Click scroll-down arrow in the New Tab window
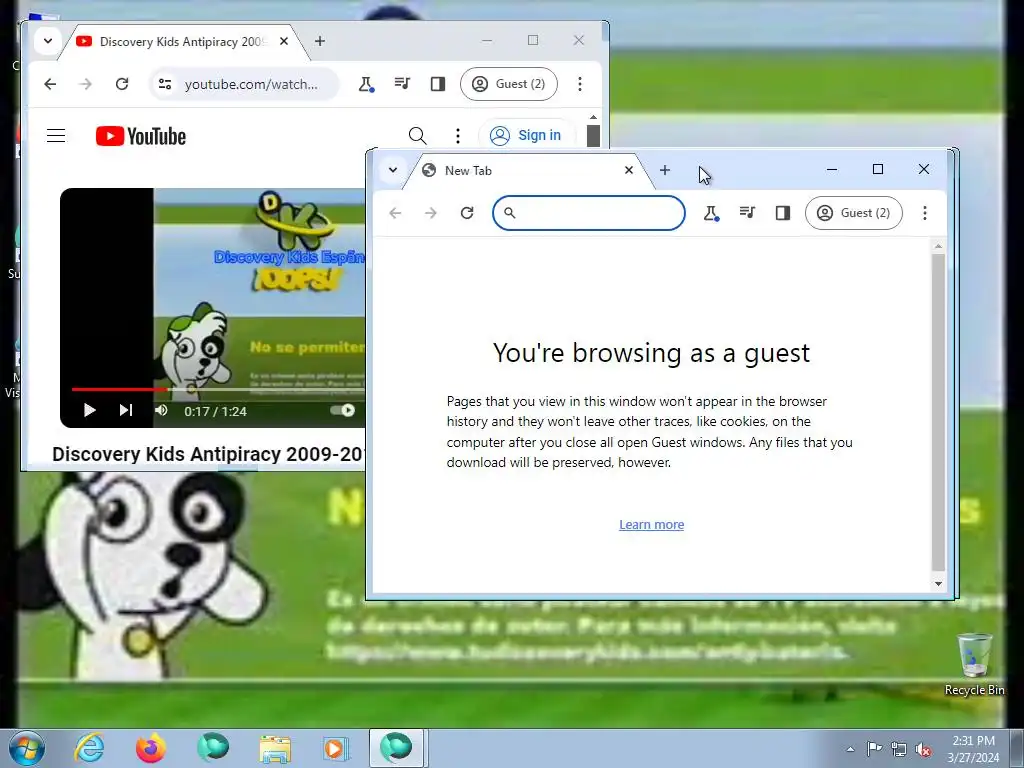This screenshot has width=1024, height=768. click(938, 584)
